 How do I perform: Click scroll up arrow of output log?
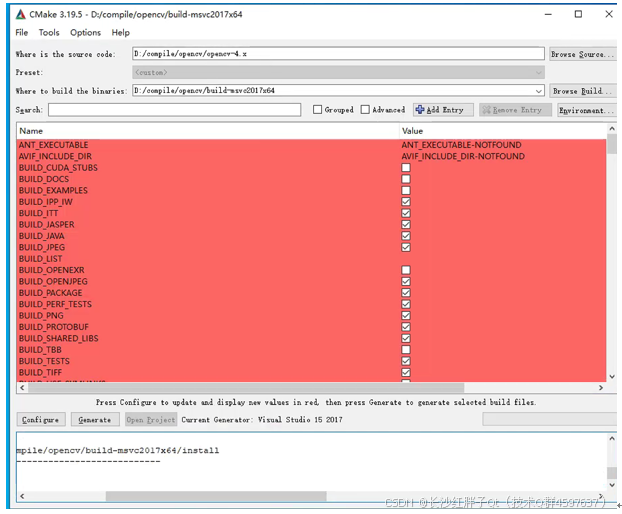pos(612,438)
